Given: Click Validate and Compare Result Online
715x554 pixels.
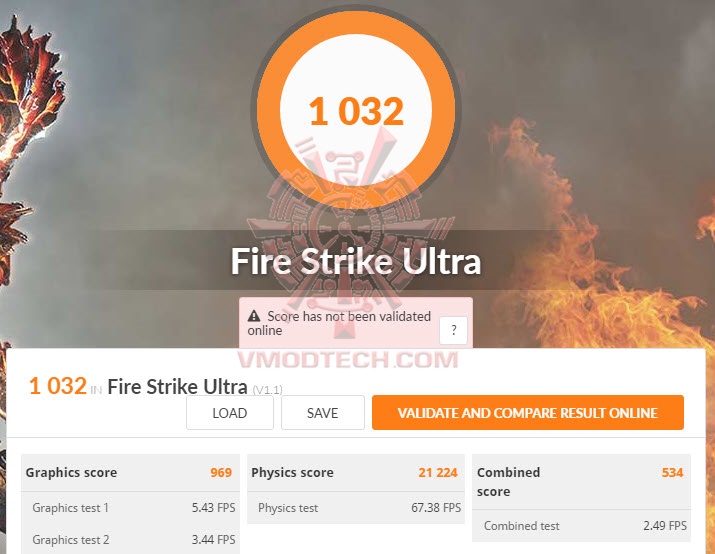Looking at the screenshot, I should click(528, 413).
